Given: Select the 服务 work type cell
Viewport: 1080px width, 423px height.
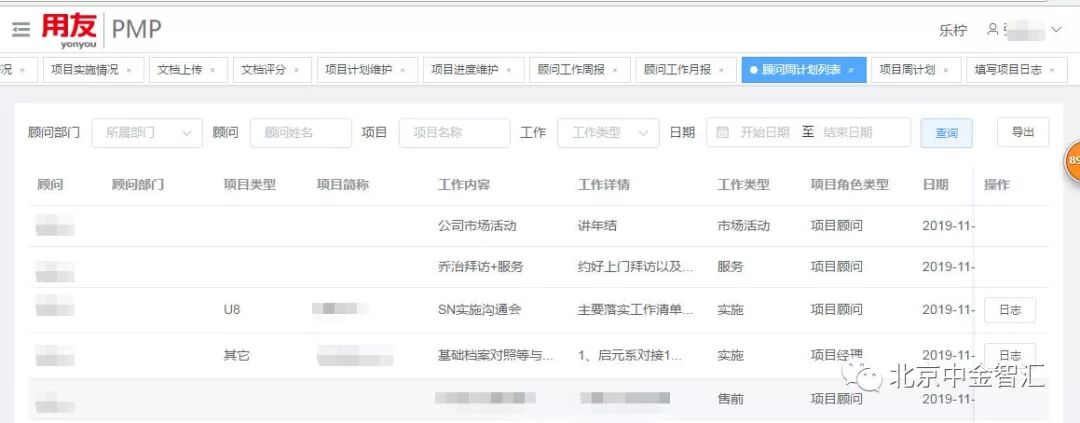Looking at the screenshot, I should click(x=730, y=267).
